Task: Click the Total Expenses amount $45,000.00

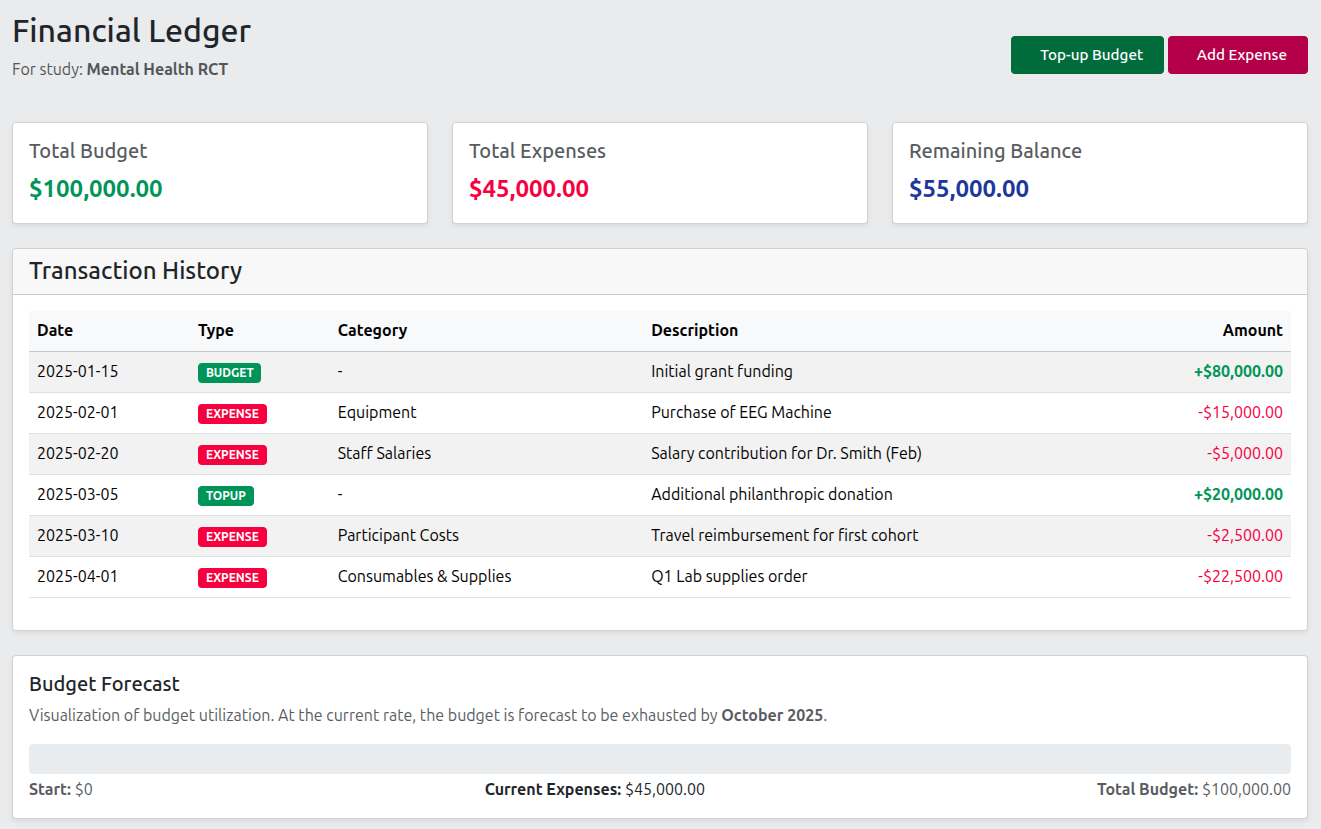Action: coord(528,189)
